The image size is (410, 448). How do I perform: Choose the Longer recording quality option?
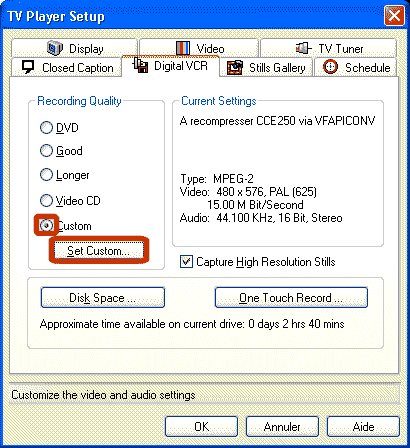click(46, 175)
